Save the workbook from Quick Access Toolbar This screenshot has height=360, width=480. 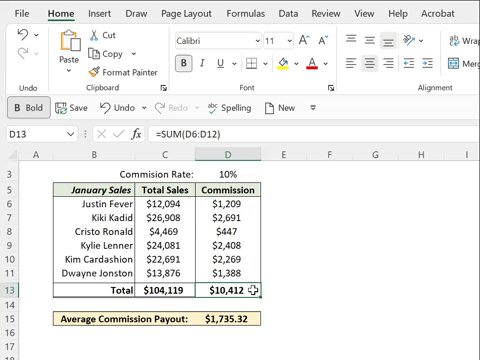(x=71, y=108)
